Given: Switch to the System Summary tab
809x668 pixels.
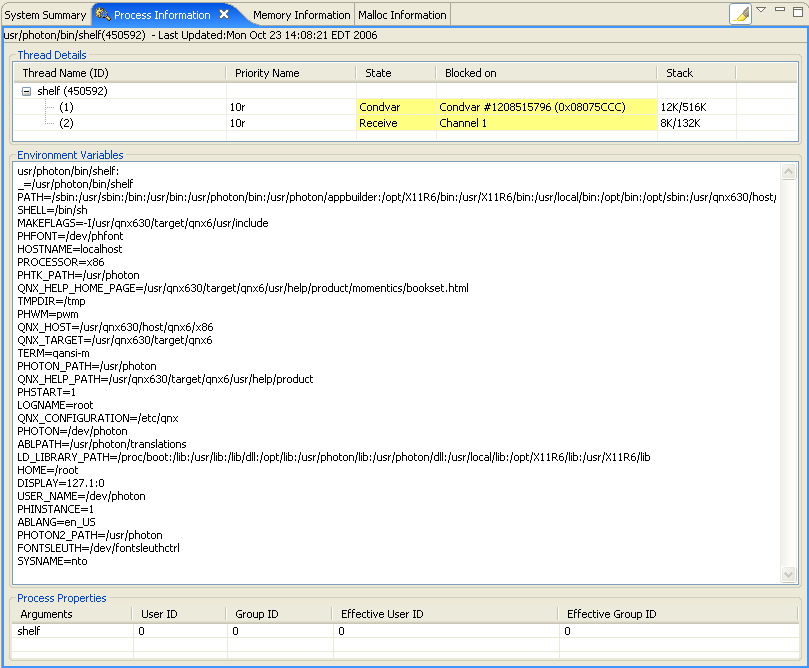Looking at the screenshot, I should coord(45,15).
